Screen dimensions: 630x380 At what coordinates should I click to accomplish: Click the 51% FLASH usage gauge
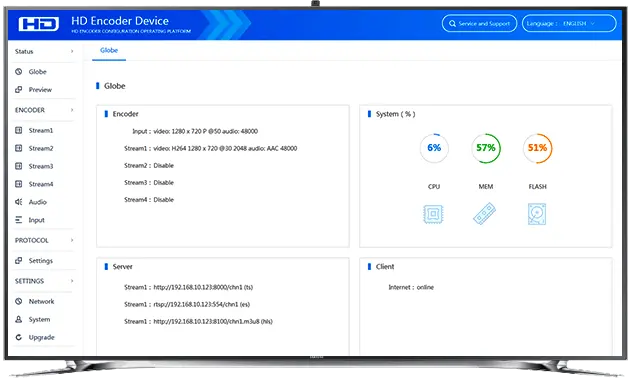538,148
